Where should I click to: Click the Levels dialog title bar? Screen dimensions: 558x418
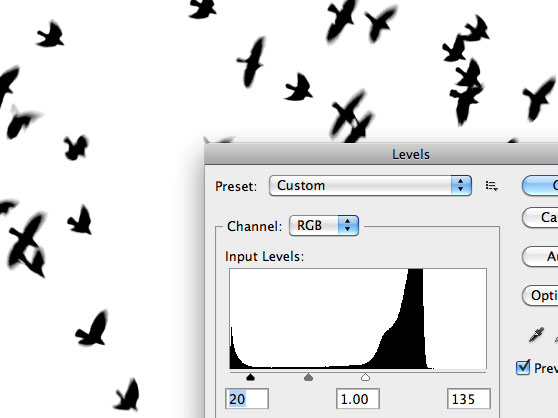click(x=381, y=154)
